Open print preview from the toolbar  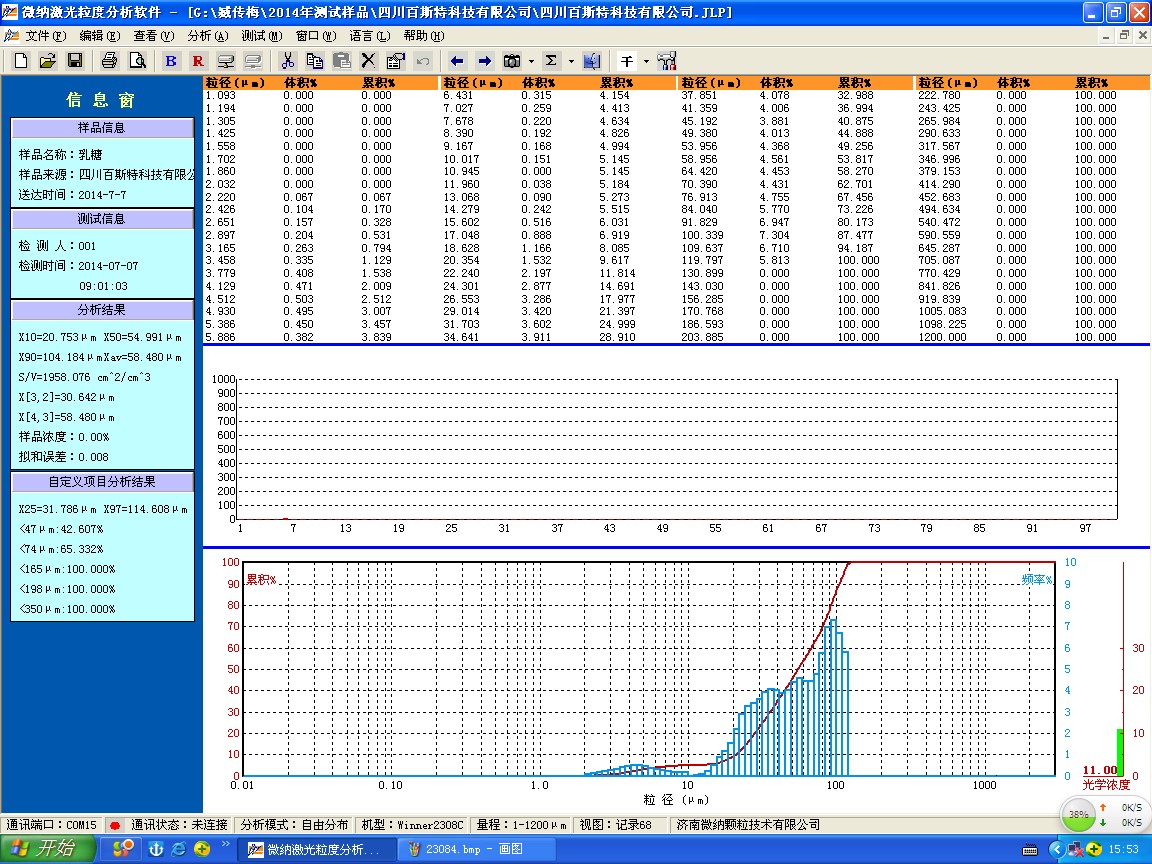tap(137, 61)
